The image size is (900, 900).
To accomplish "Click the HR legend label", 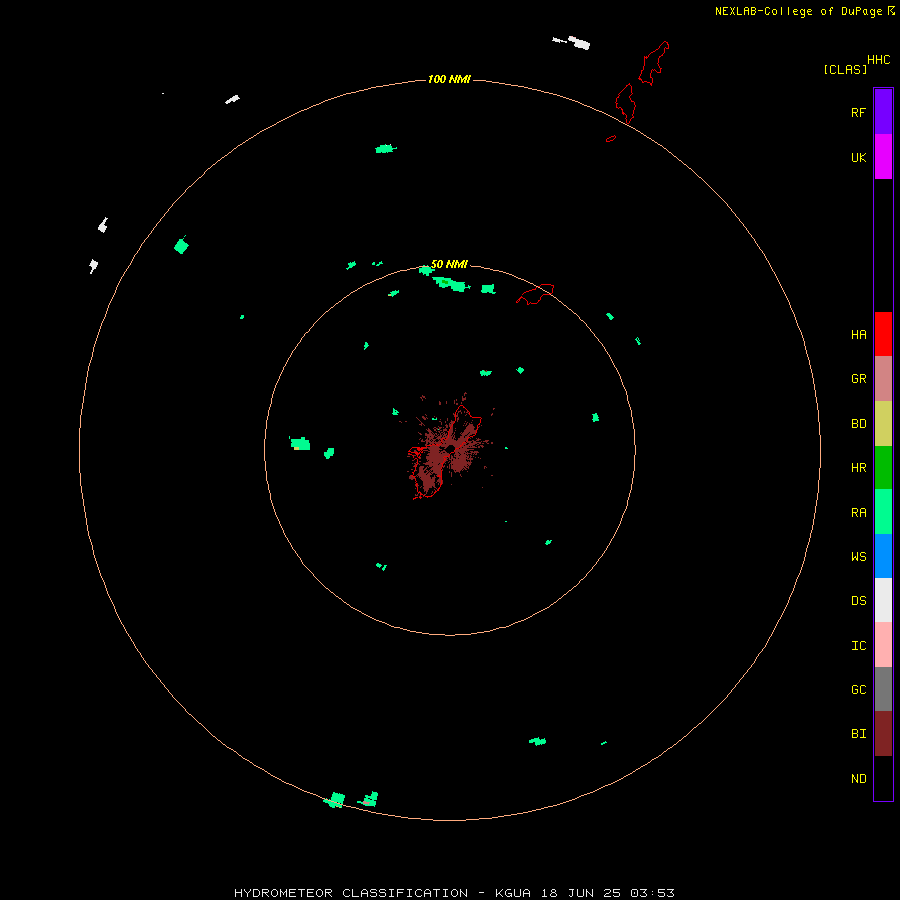I will 858,468.
